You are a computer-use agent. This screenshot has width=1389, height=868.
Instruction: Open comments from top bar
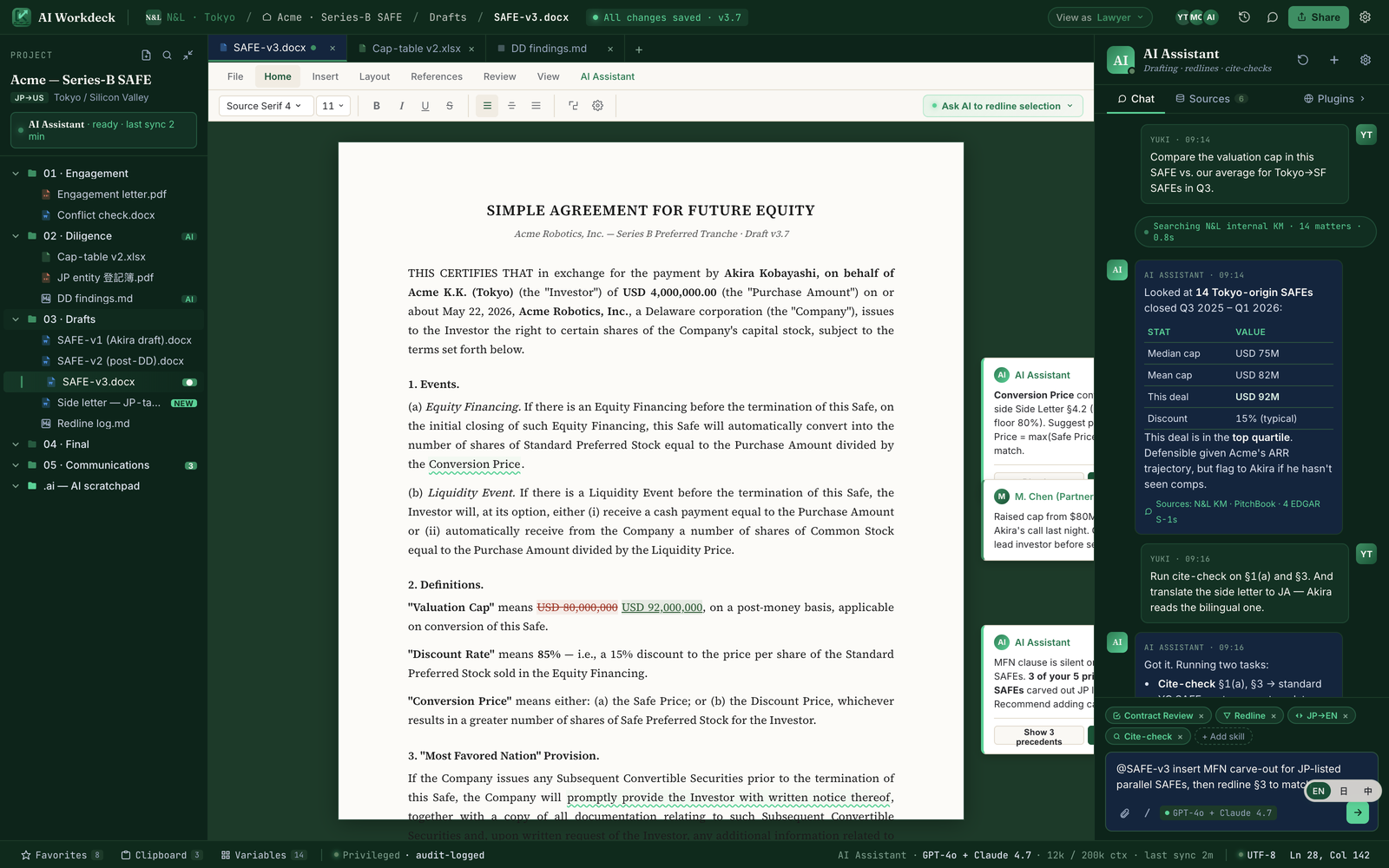[1272, 17]
